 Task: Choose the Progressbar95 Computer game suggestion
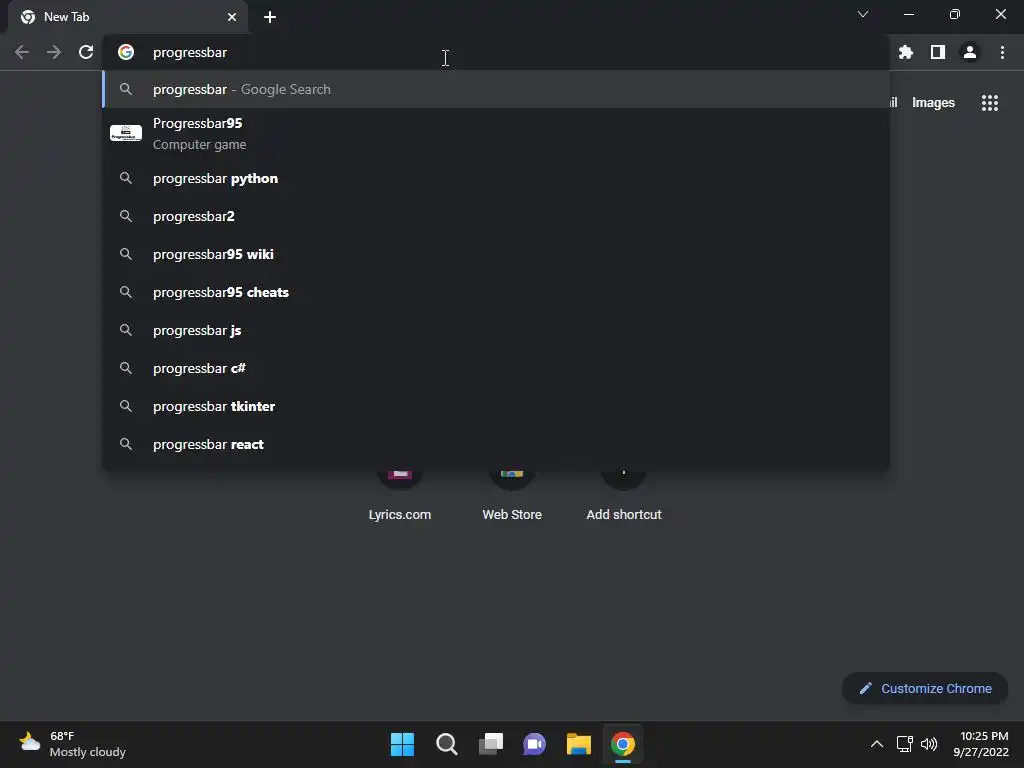(496, 133)
